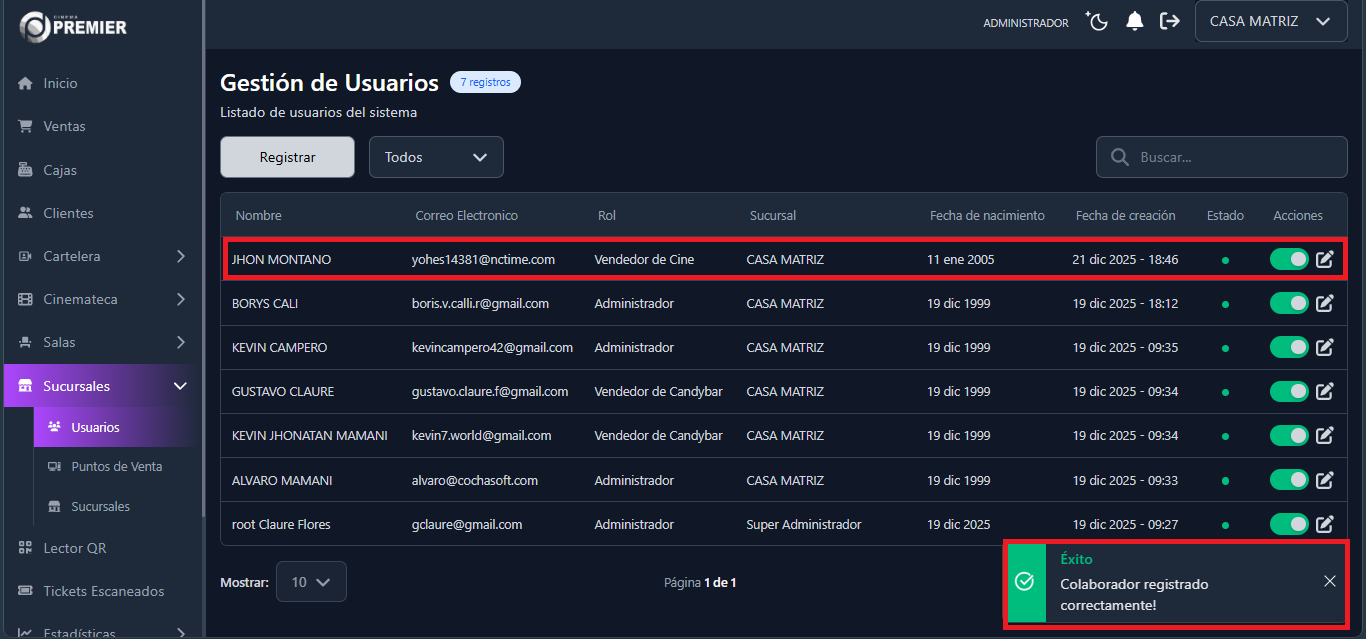Open the Todos filter dropdown
The image size is (1366, 639).
click(436, 157)
